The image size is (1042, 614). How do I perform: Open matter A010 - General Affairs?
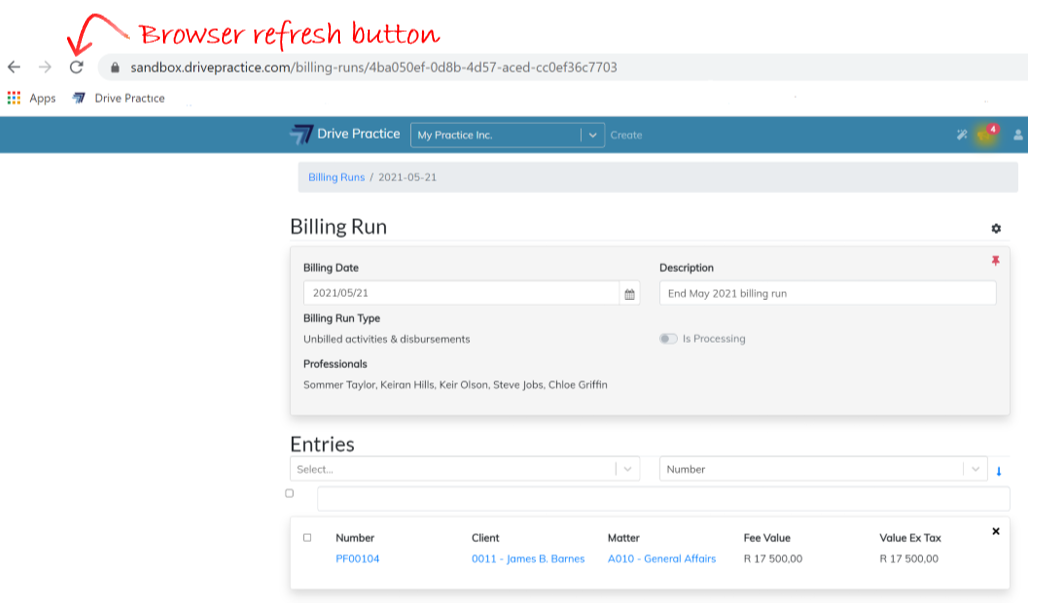click(661, 559)
